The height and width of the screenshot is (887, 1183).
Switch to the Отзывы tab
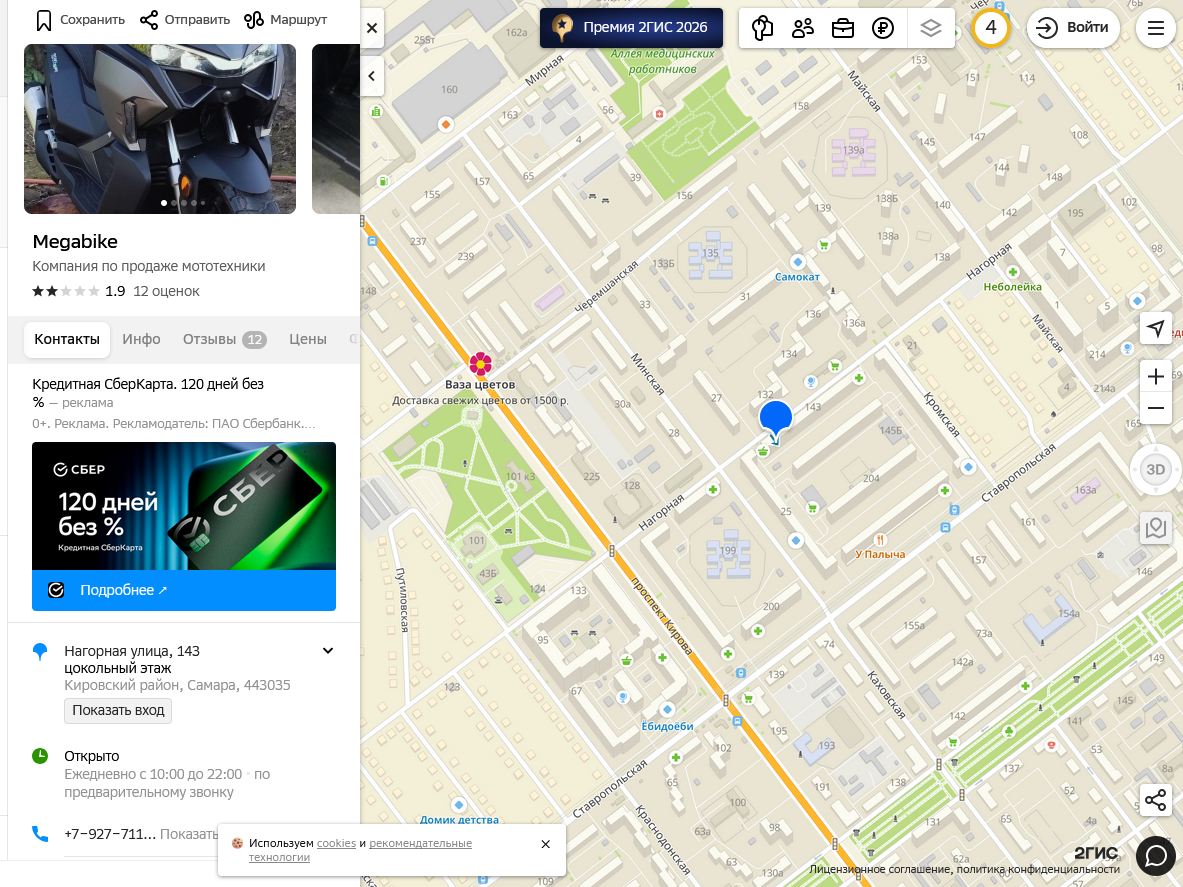coord(225,339)
